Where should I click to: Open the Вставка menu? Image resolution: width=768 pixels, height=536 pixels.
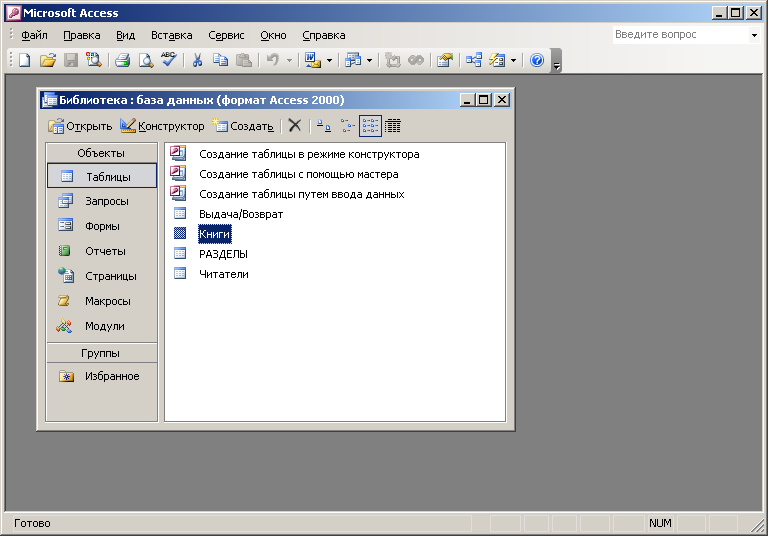pyautogui.click(x=171, y=35)
